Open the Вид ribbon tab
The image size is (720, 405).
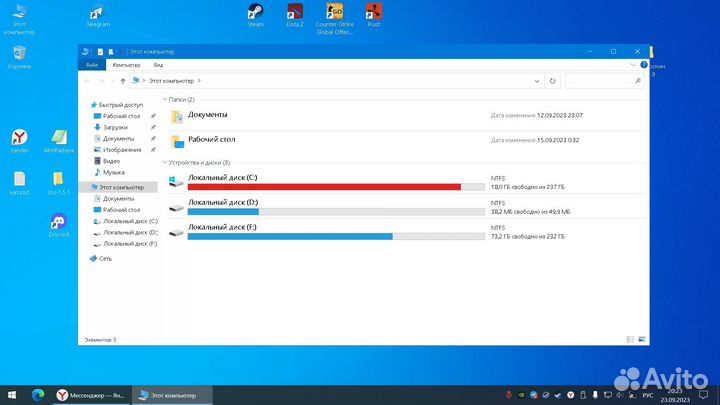coord(158,65)
